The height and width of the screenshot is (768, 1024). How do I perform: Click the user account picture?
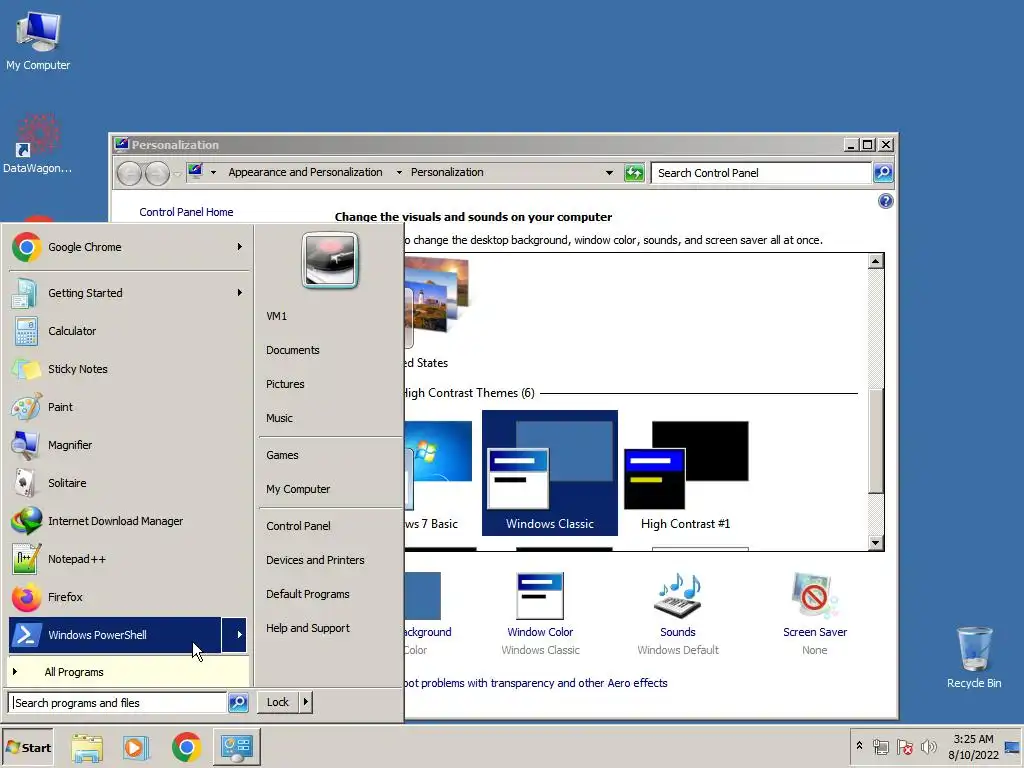[x=330, y=260]
